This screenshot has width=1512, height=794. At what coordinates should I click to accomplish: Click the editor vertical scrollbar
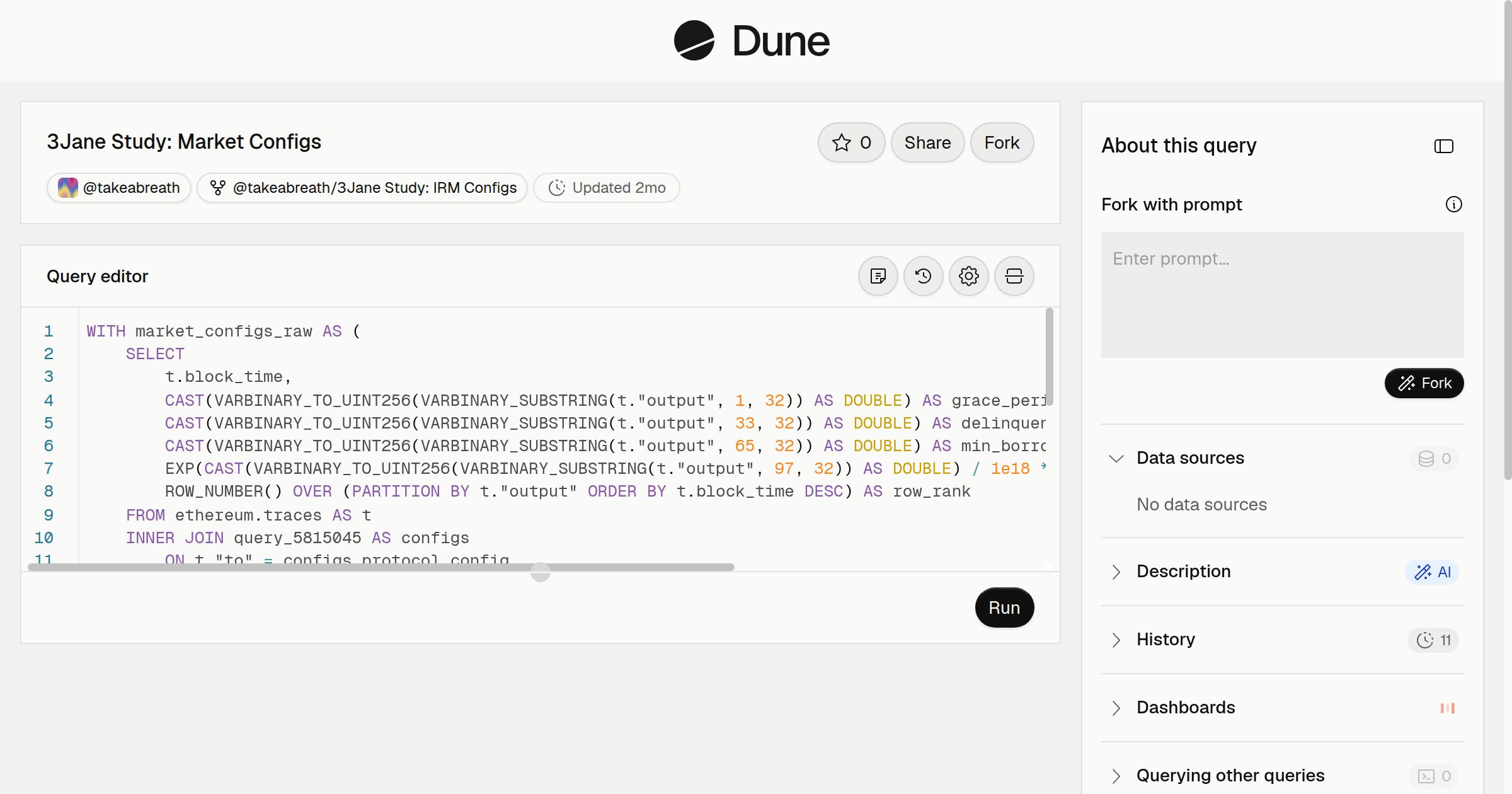pos(1049,357)
